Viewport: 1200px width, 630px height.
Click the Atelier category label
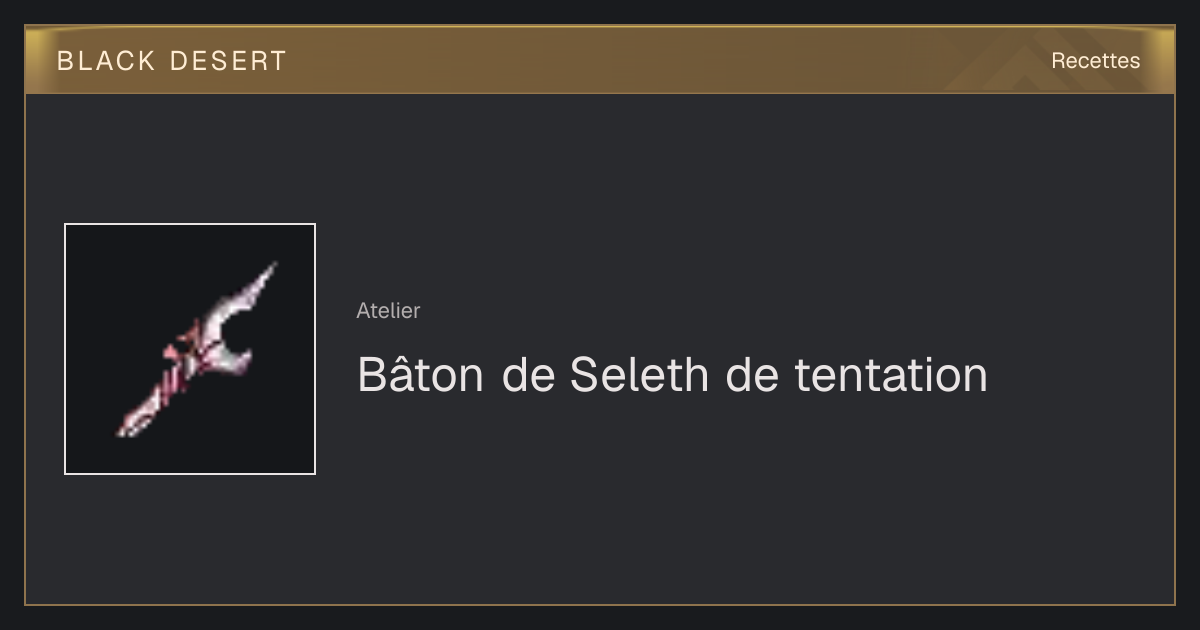(388, 310)
